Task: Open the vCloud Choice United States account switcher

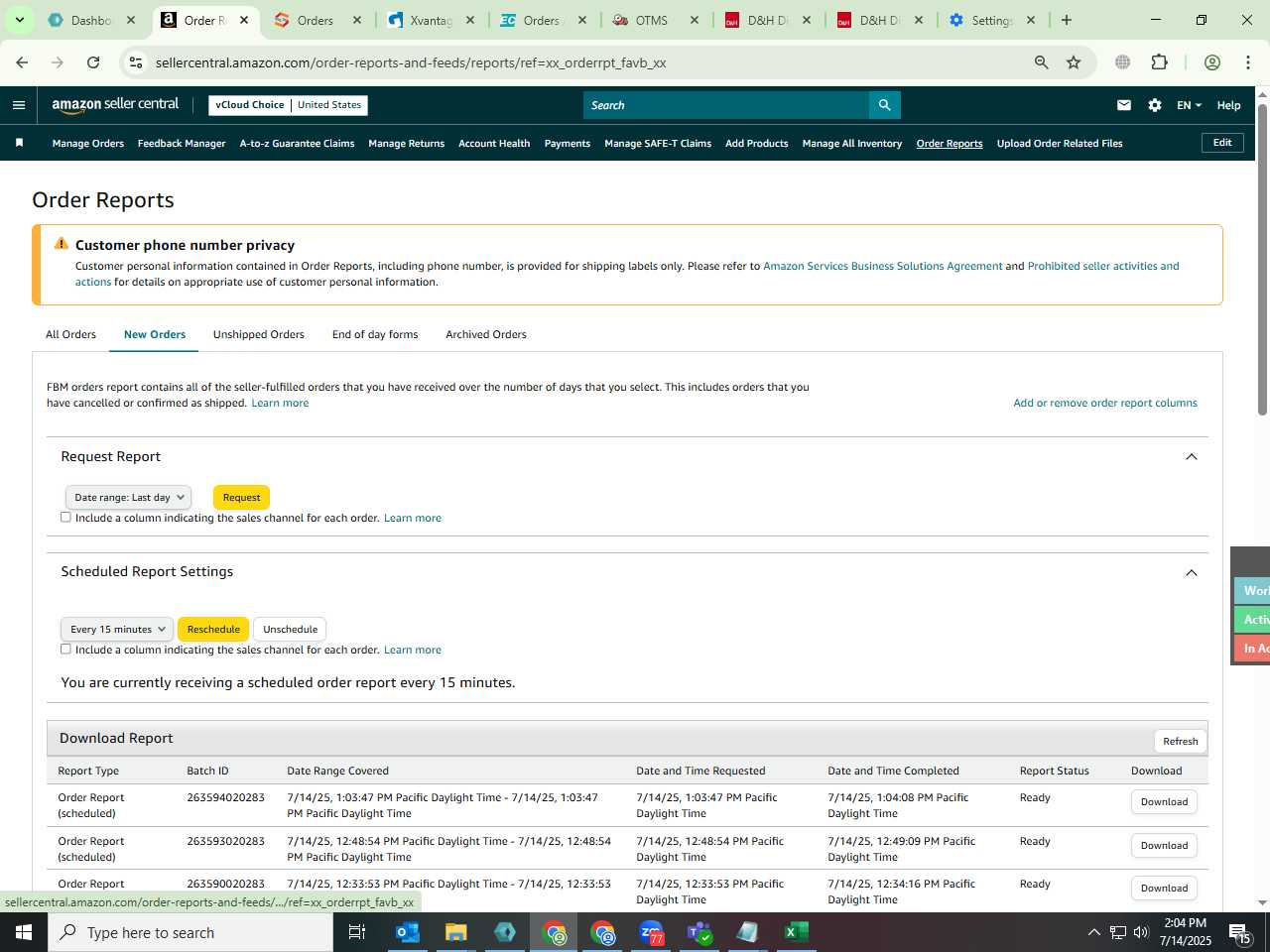Action: 289,105
